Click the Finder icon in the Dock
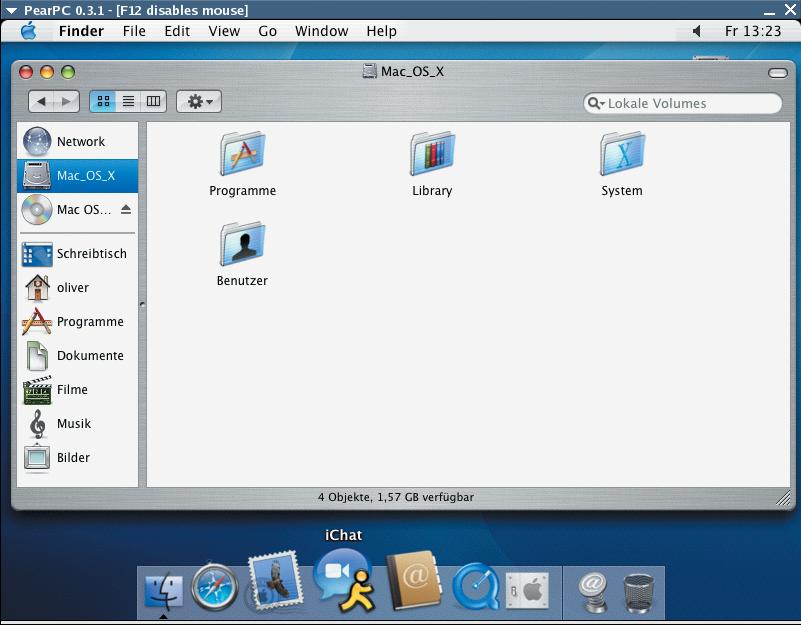This screenshot has height=625, width=801. (163, 591)
